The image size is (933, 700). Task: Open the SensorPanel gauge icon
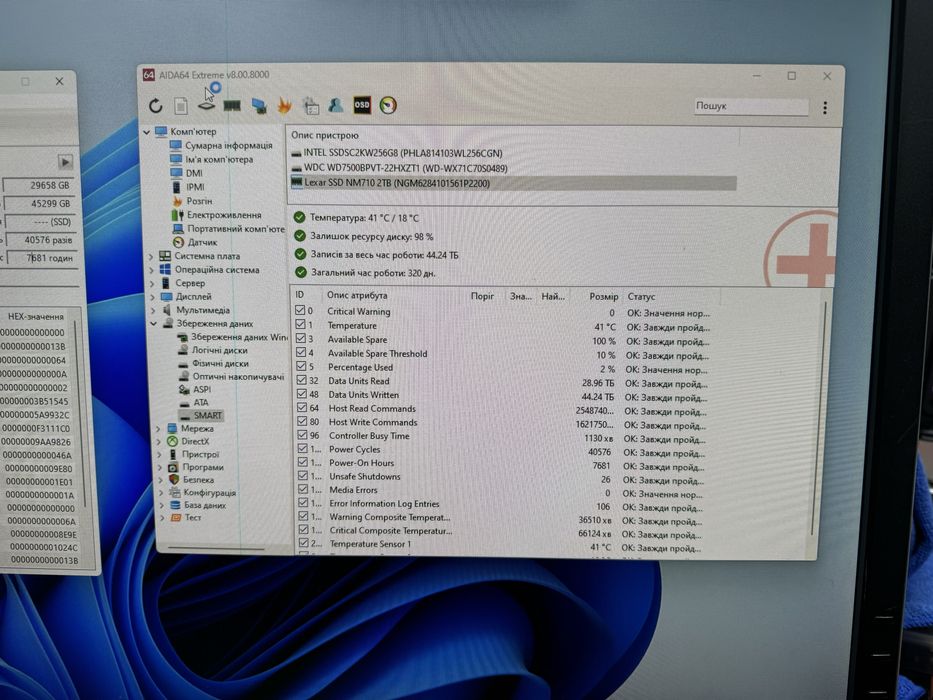388,105
